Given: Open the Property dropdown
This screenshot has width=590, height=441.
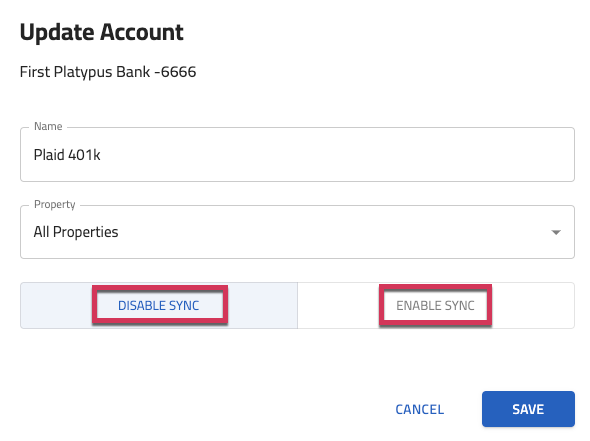Looking at the screenshot, I should 297,232.
